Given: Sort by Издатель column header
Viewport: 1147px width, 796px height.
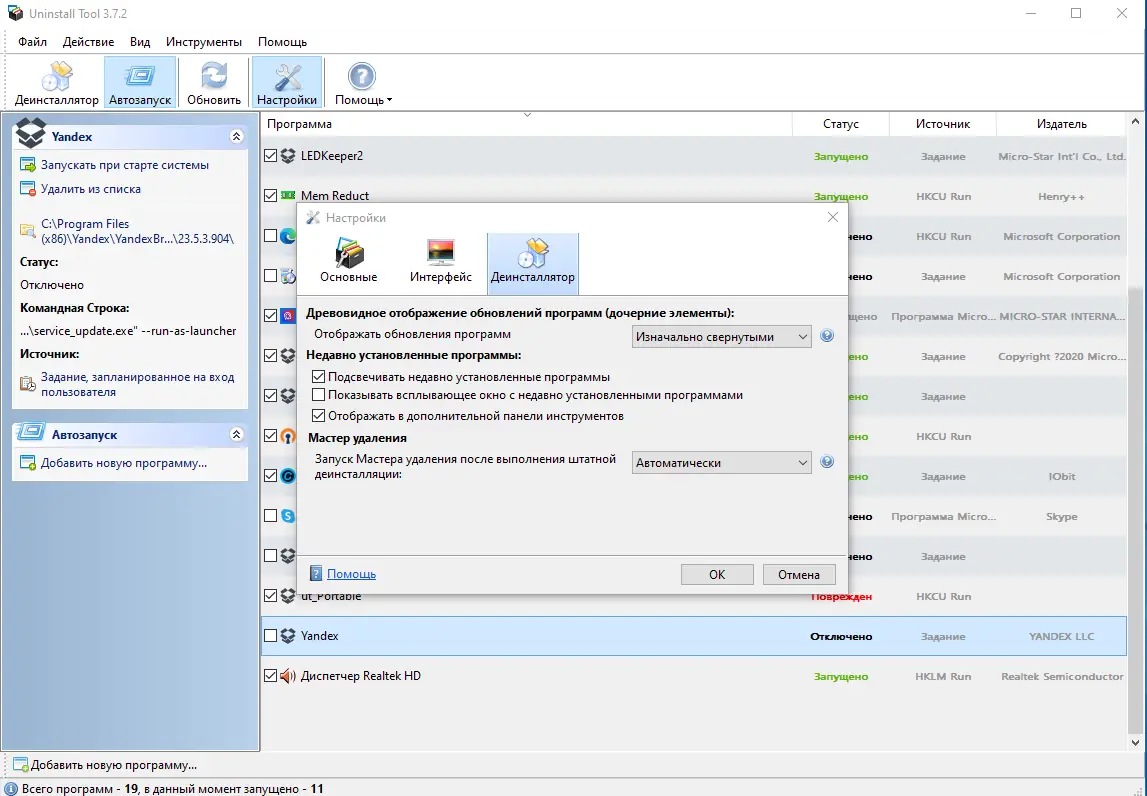Looking at the screenshot, I should click(x=1061, y=124).
